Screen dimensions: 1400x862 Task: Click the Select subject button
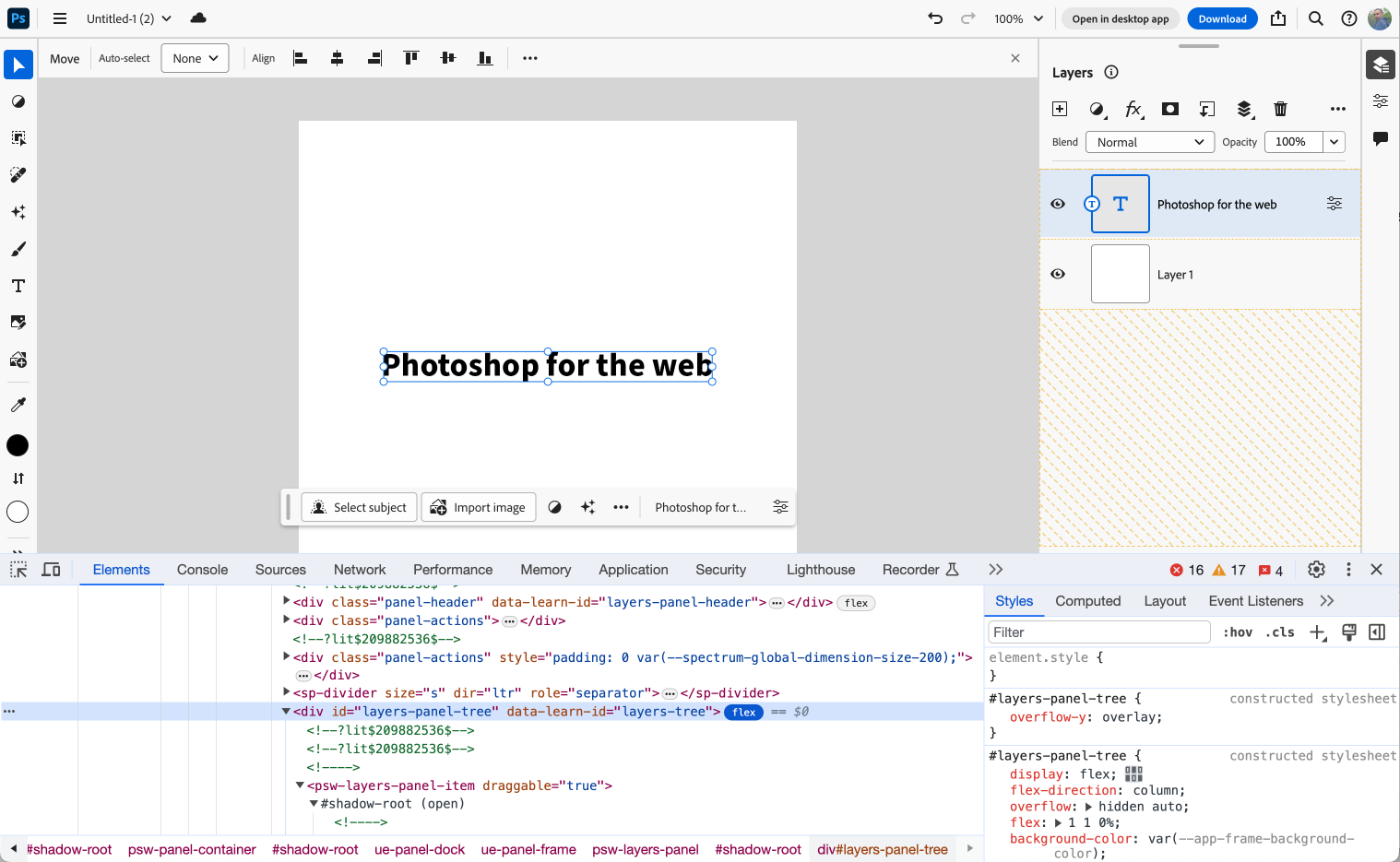[x=359, y=507]
